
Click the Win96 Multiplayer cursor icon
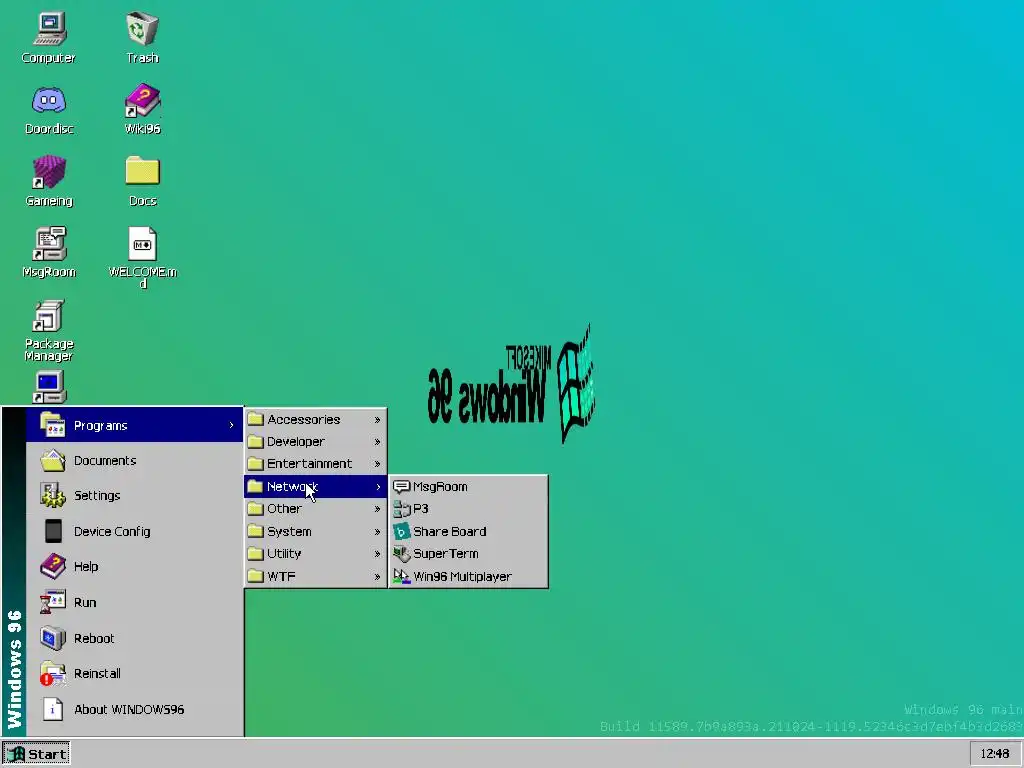[x=402, y=576]
